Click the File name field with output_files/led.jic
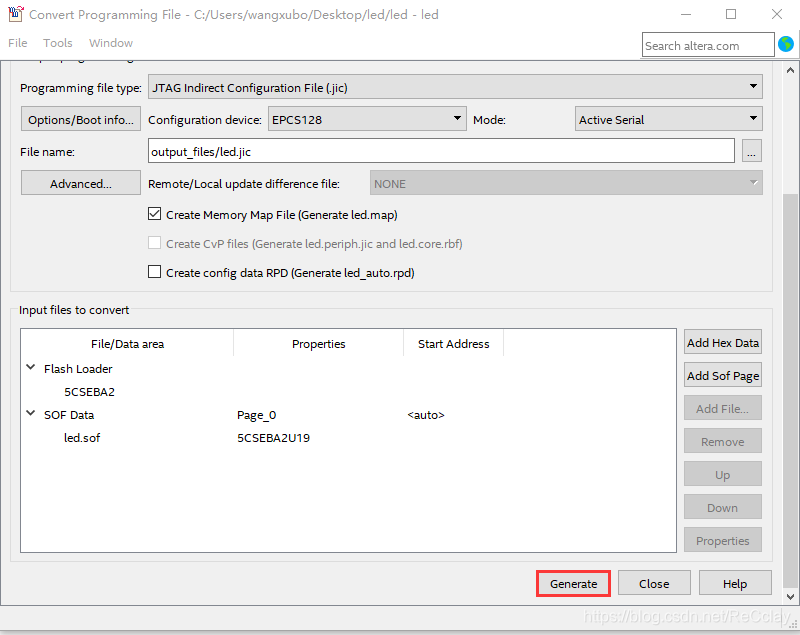 tap(441, 151)
